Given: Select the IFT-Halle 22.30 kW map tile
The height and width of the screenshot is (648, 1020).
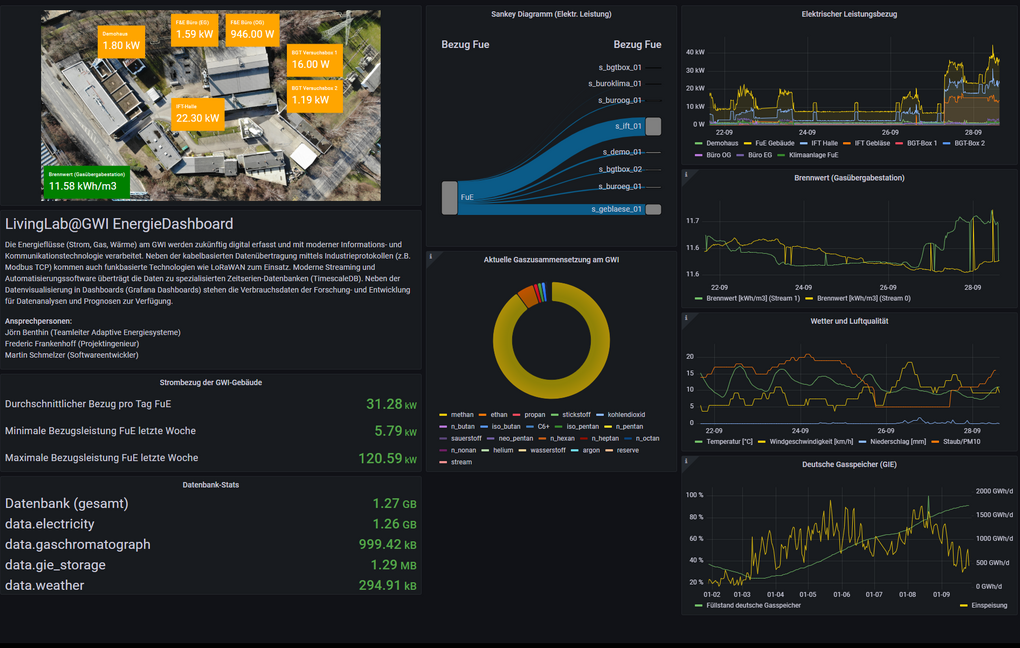Looking at the screenshot, I should point(197,114).
